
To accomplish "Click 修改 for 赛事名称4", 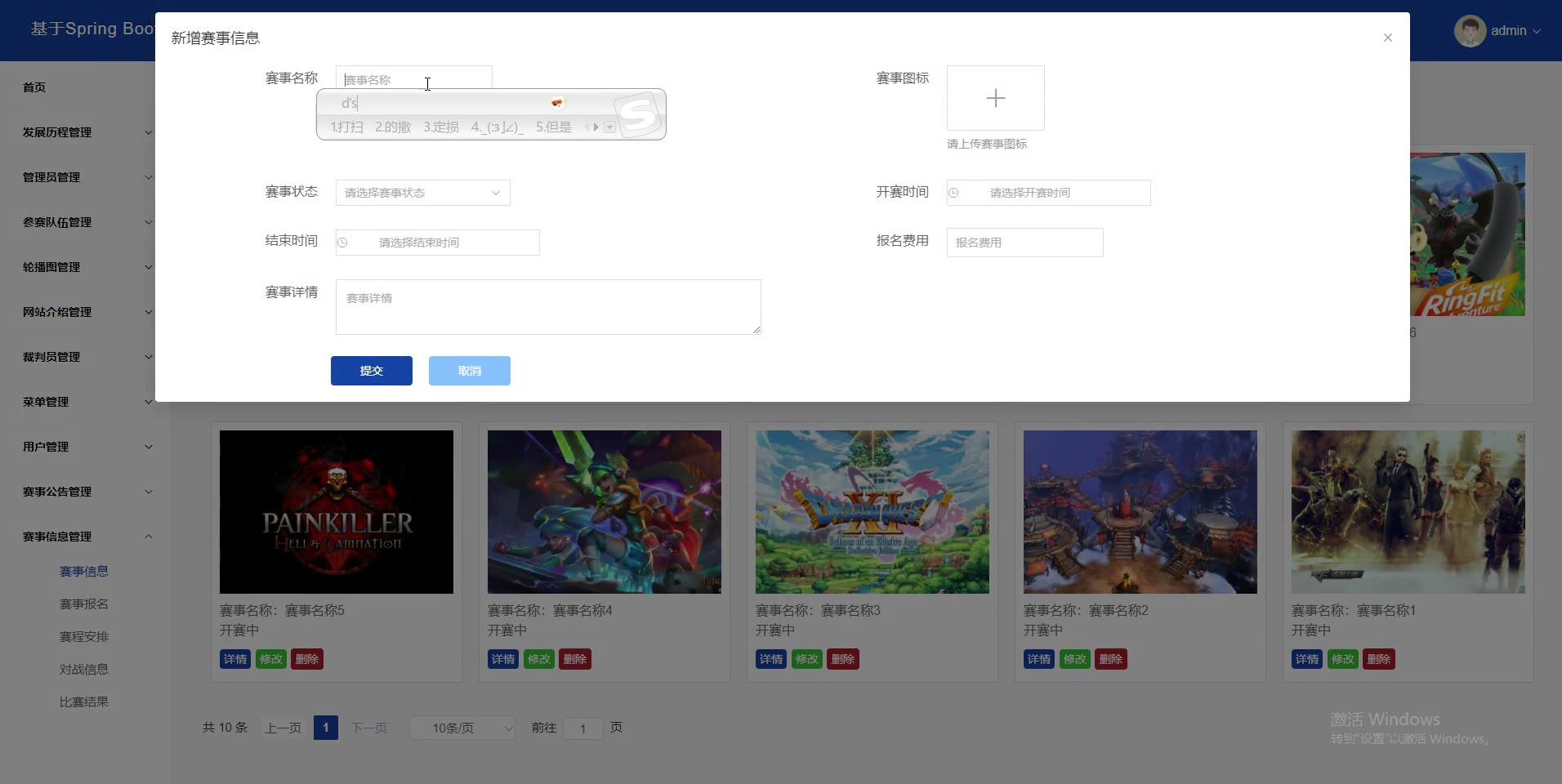I will (x=539, y=659).
